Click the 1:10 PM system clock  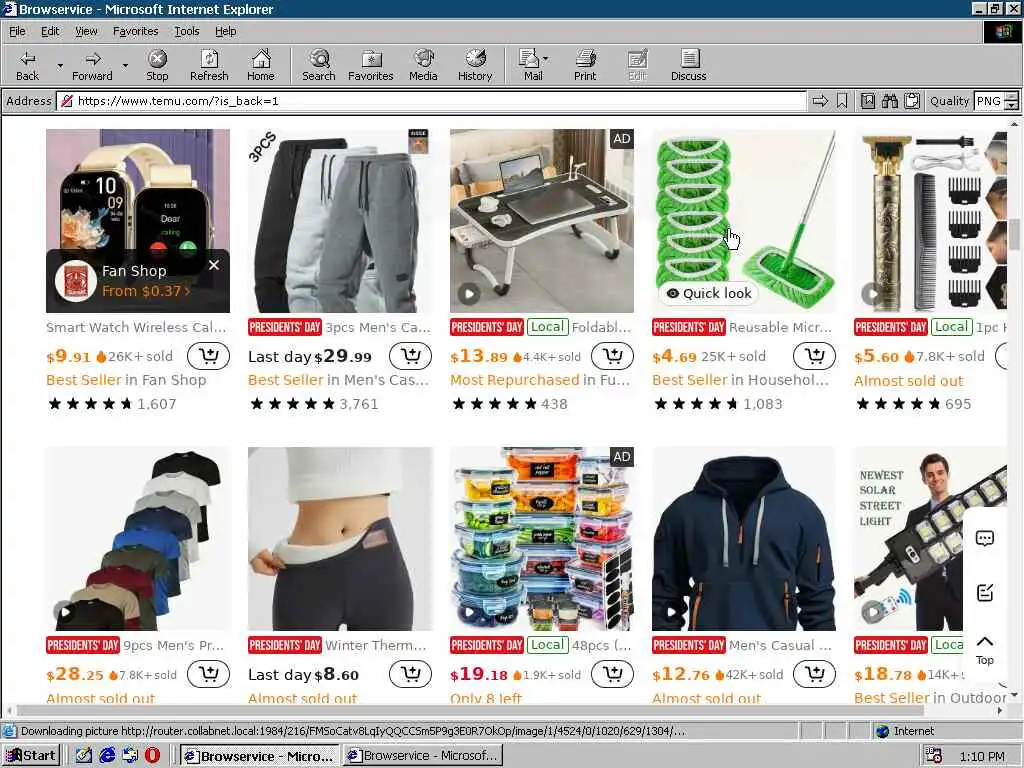point(982,756)
